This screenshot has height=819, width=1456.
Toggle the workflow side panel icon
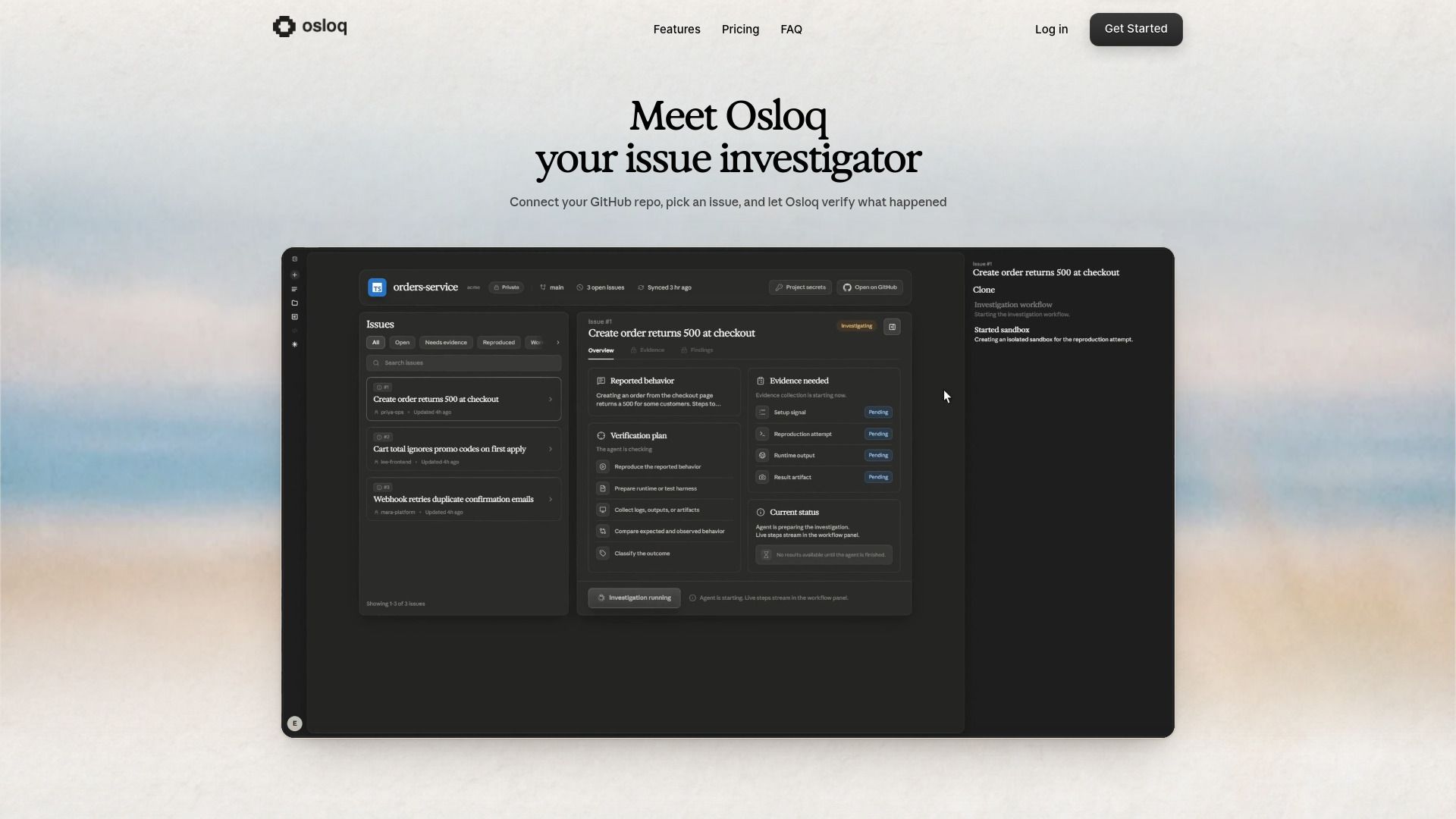pos(892,327)
